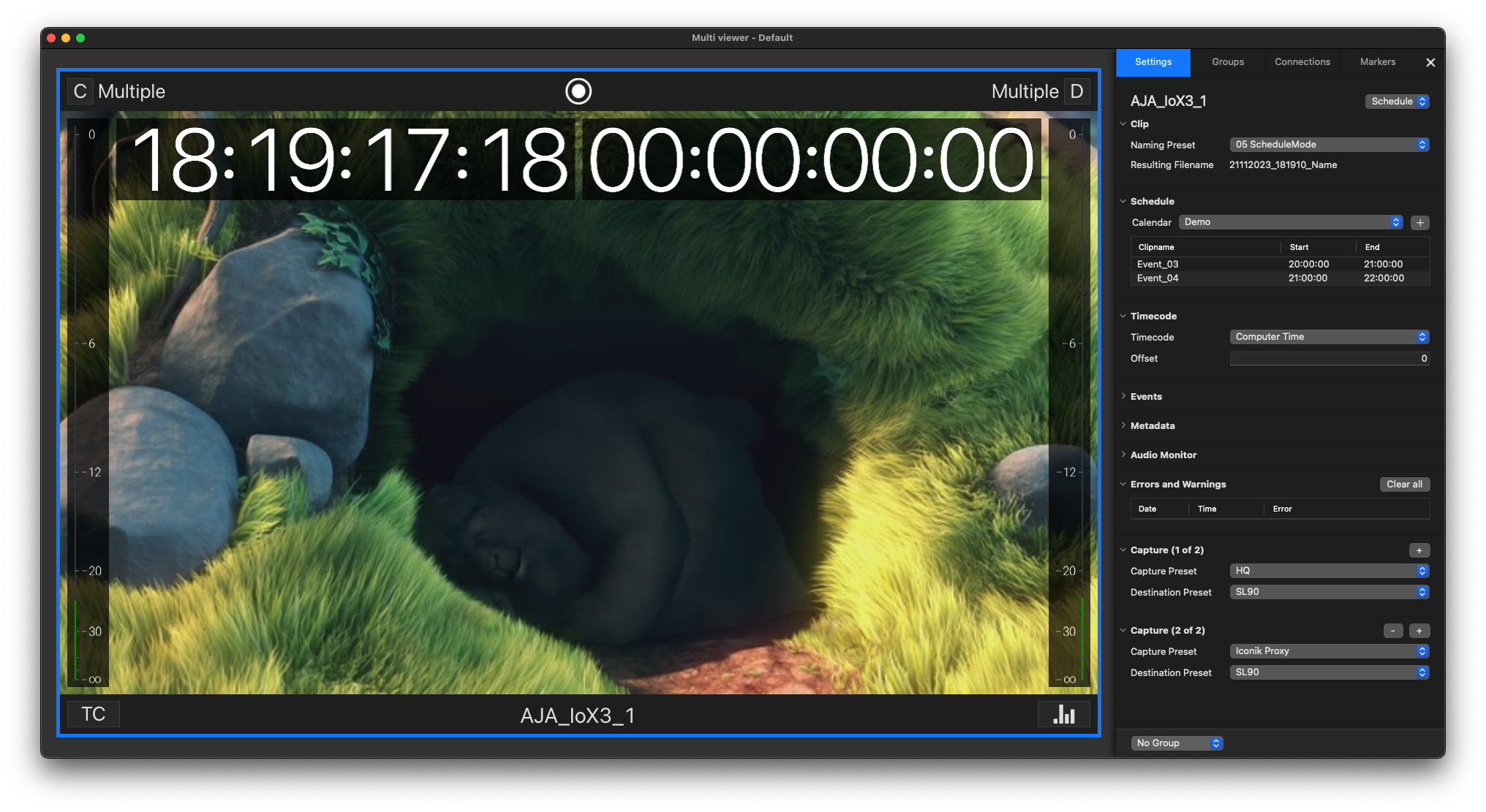1486x812 pixels.
Task: Collapse the Clip section
Action: tap(1123, 124)
